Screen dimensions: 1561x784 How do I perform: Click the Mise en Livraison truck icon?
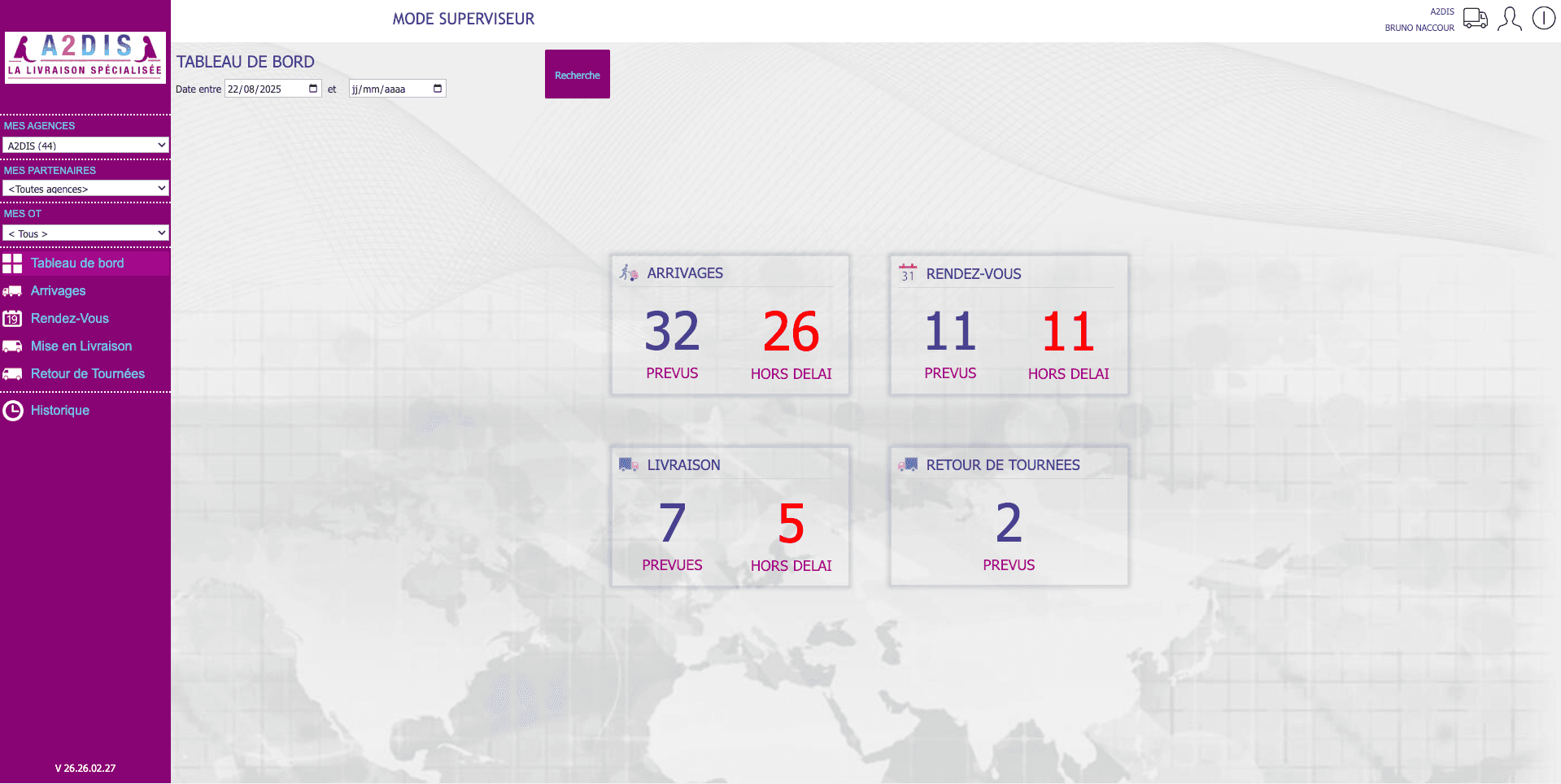point(12,346)
